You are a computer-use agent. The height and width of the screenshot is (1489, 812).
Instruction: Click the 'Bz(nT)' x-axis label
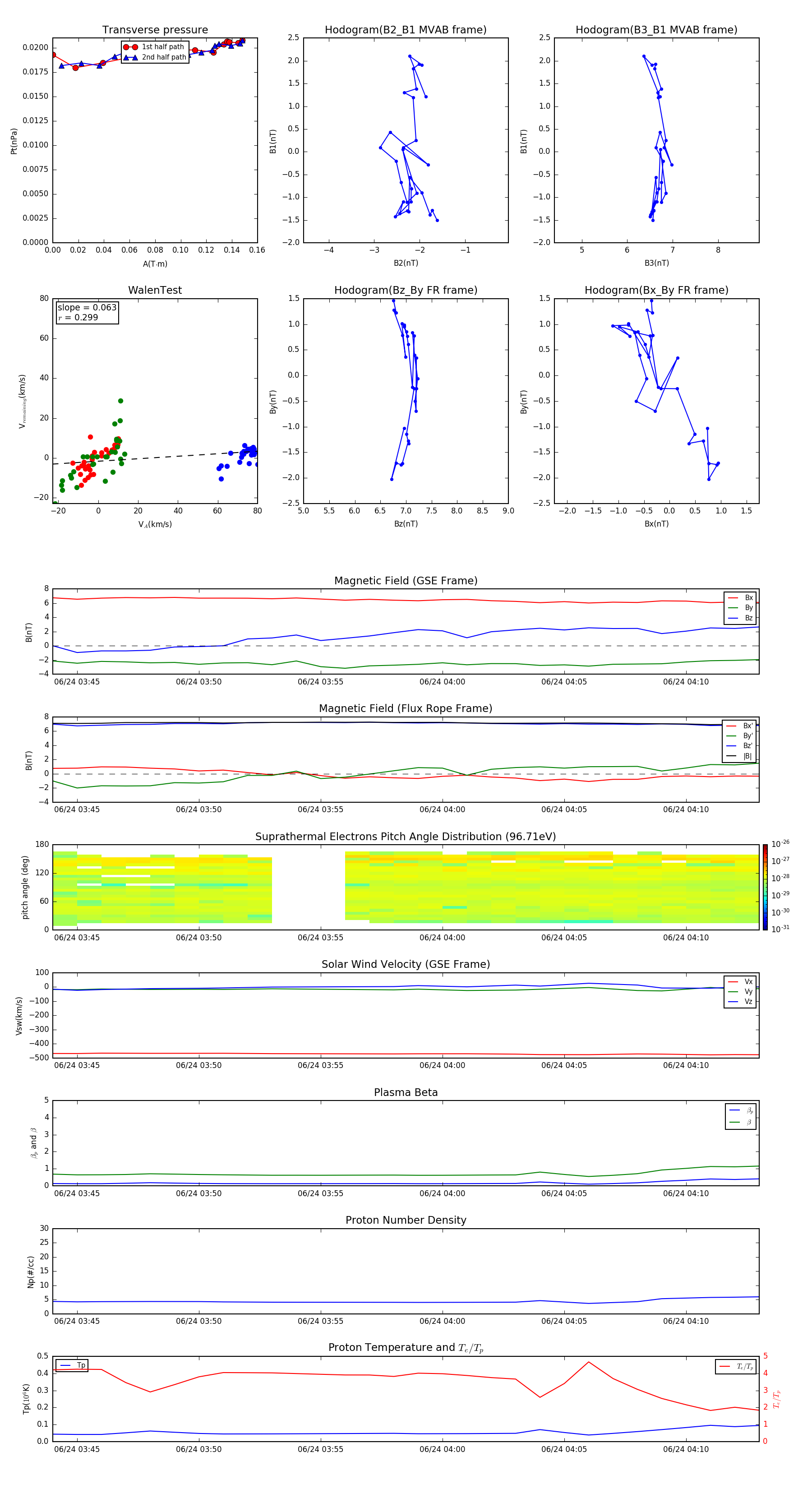tap(406, 524)
